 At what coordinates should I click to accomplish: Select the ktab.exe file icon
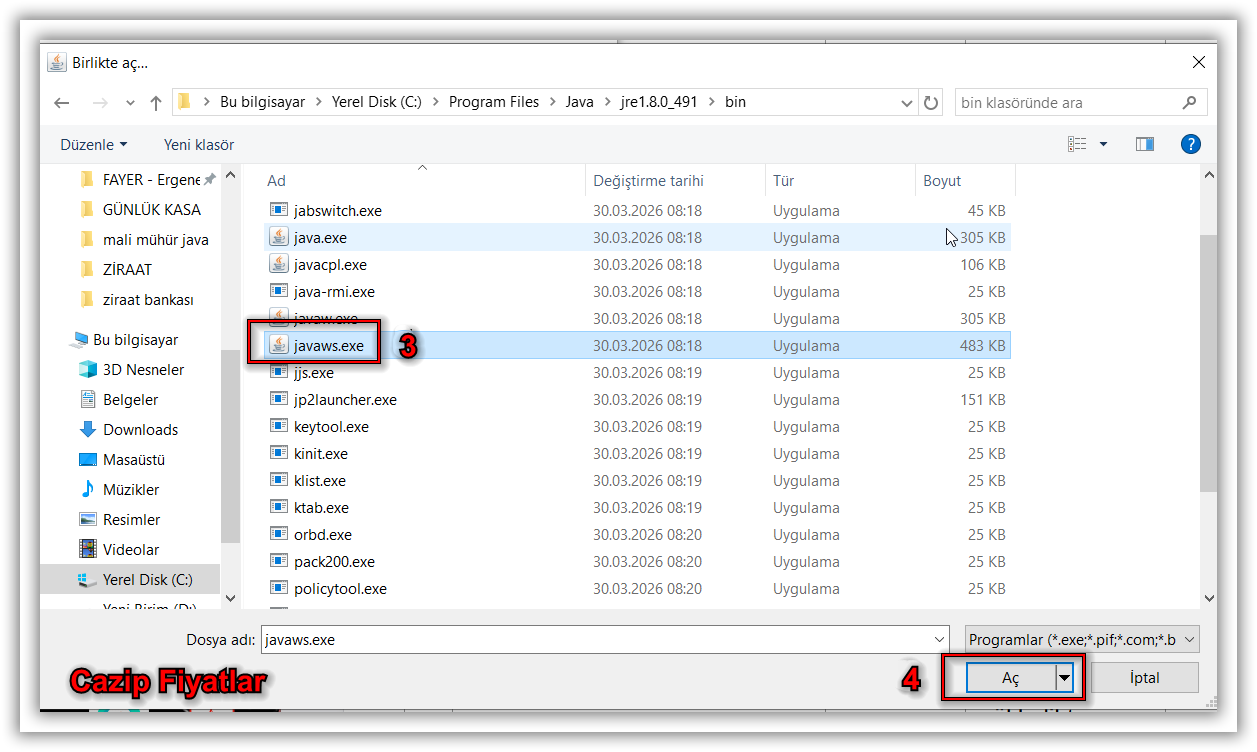[x=278, y=507]
